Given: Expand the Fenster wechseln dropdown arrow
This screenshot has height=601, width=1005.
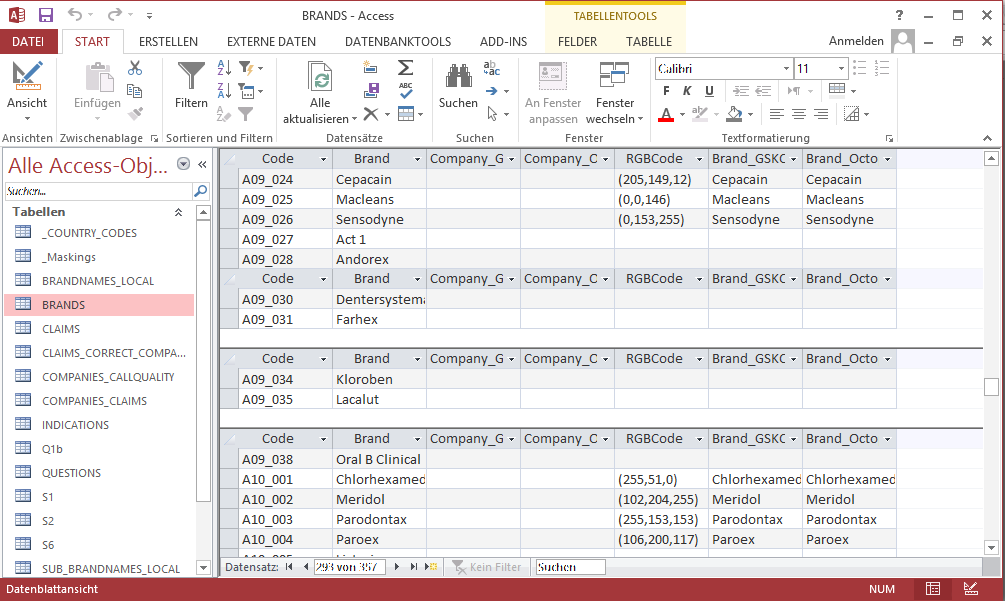Looking at the screenshot, I should point(640,119).
